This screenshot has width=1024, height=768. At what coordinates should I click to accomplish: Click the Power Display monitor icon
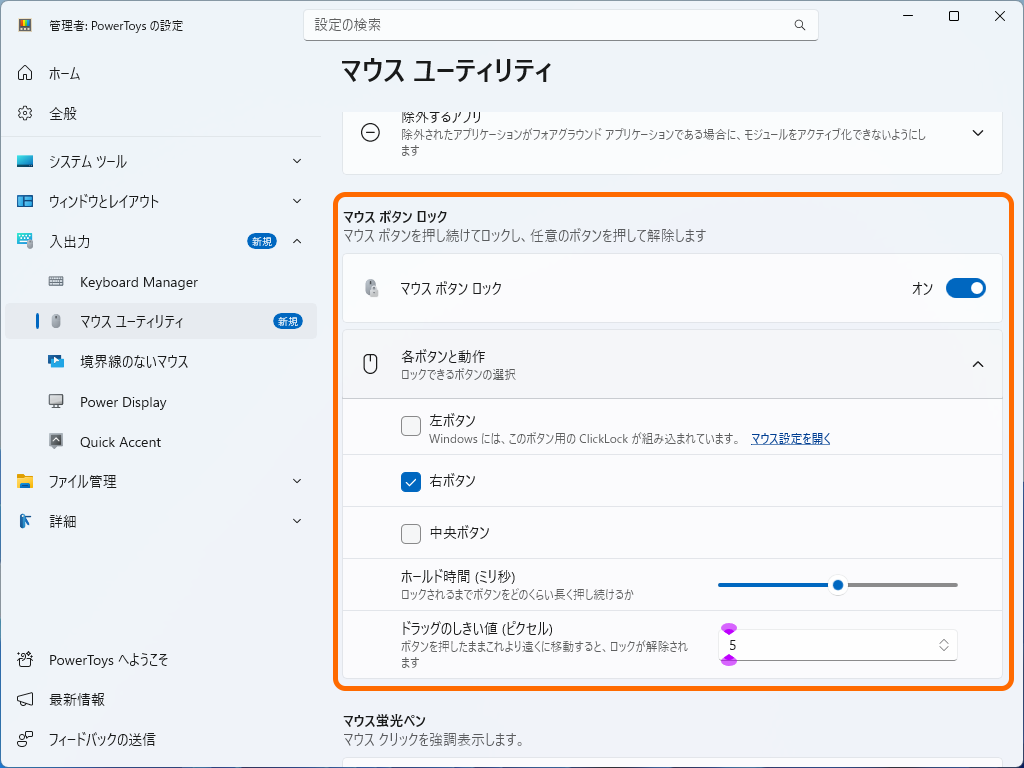[x=56, y=402]
